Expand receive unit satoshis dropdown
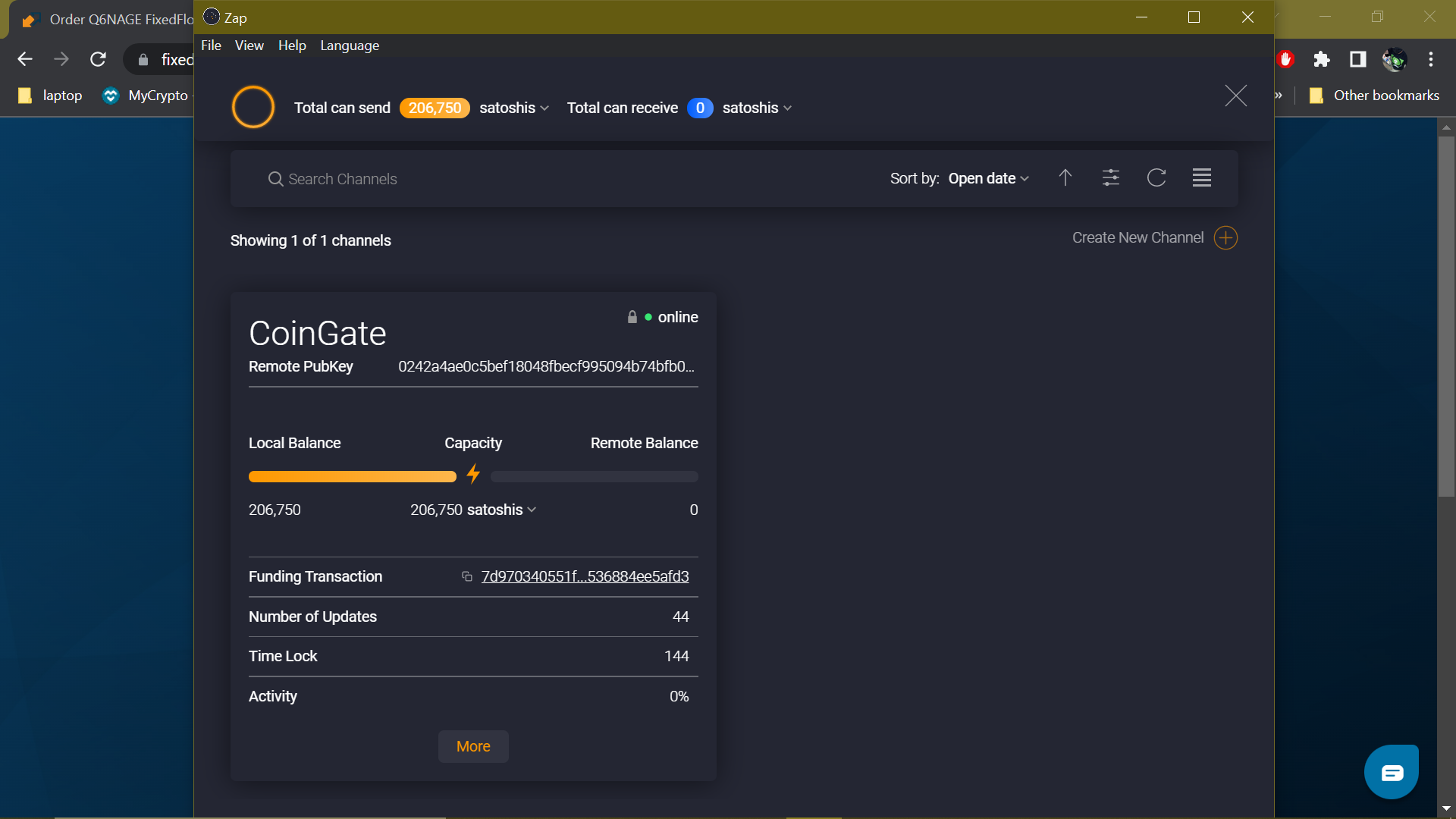The height and width of the screenshot is (819, 1456). [x=757, y=108]
